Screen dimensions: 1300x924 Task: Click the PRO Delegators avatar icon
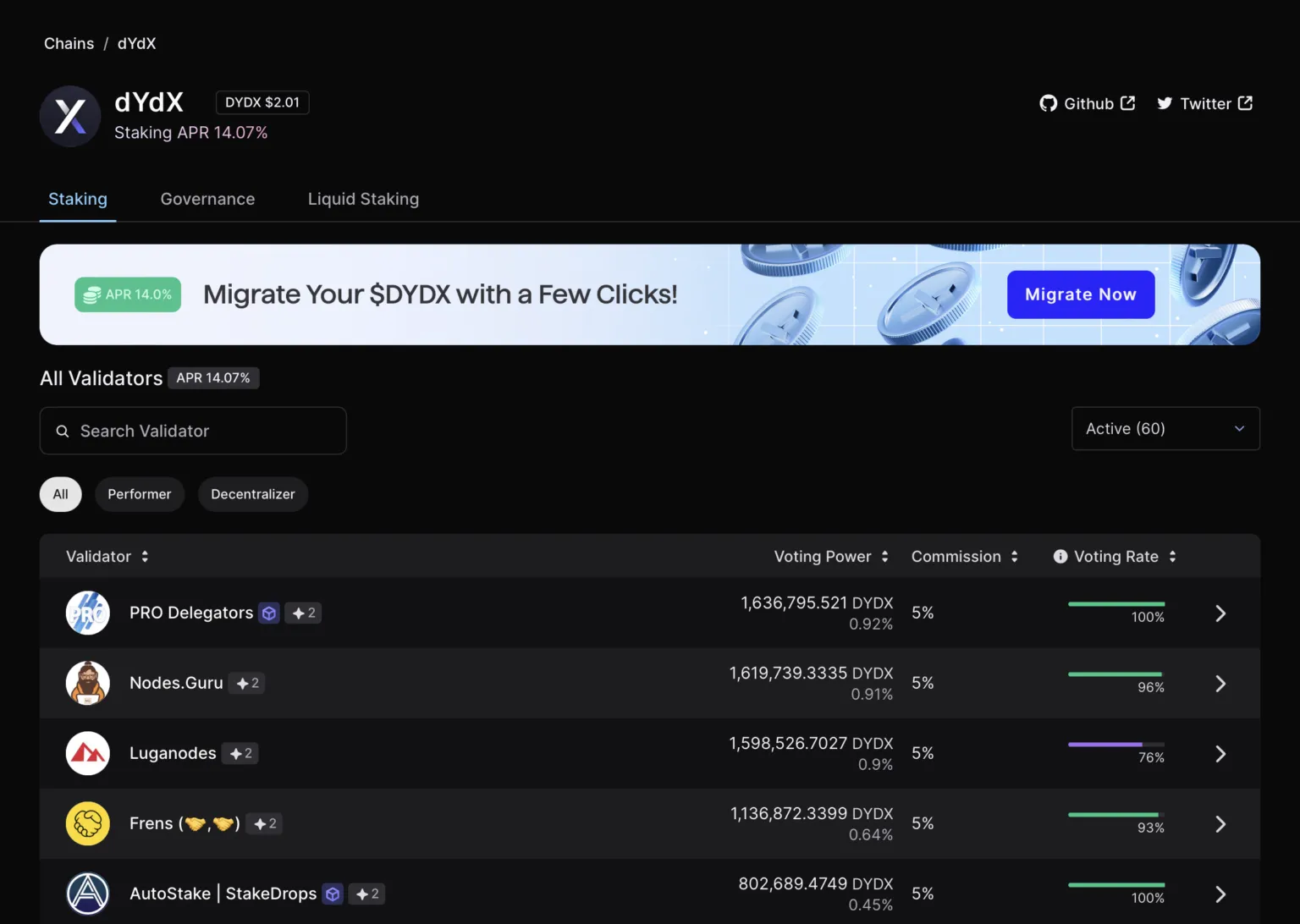pos(88,613)
